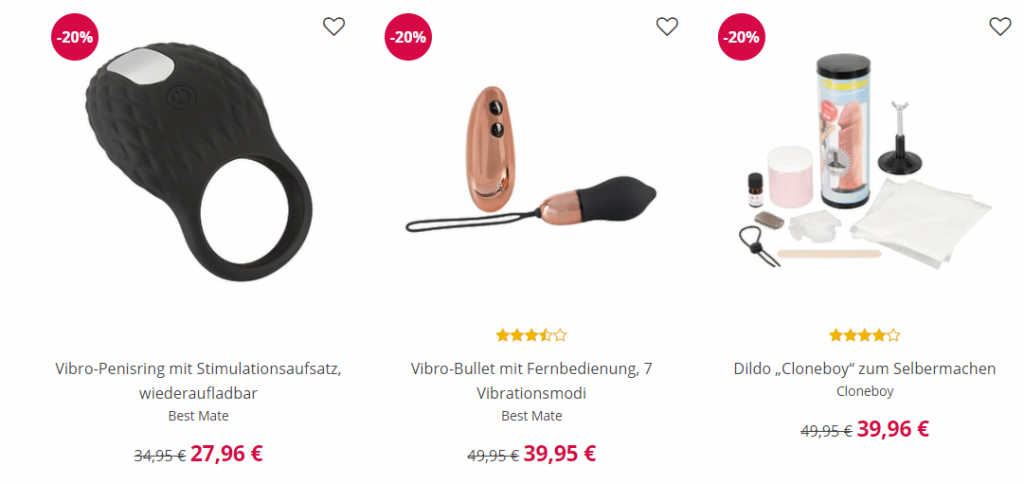The width and height of the screenshot is (1024, 484).
Task: Select the Best Mate brand under the Vibro-Penisring
Action: (x=199, y=415)
